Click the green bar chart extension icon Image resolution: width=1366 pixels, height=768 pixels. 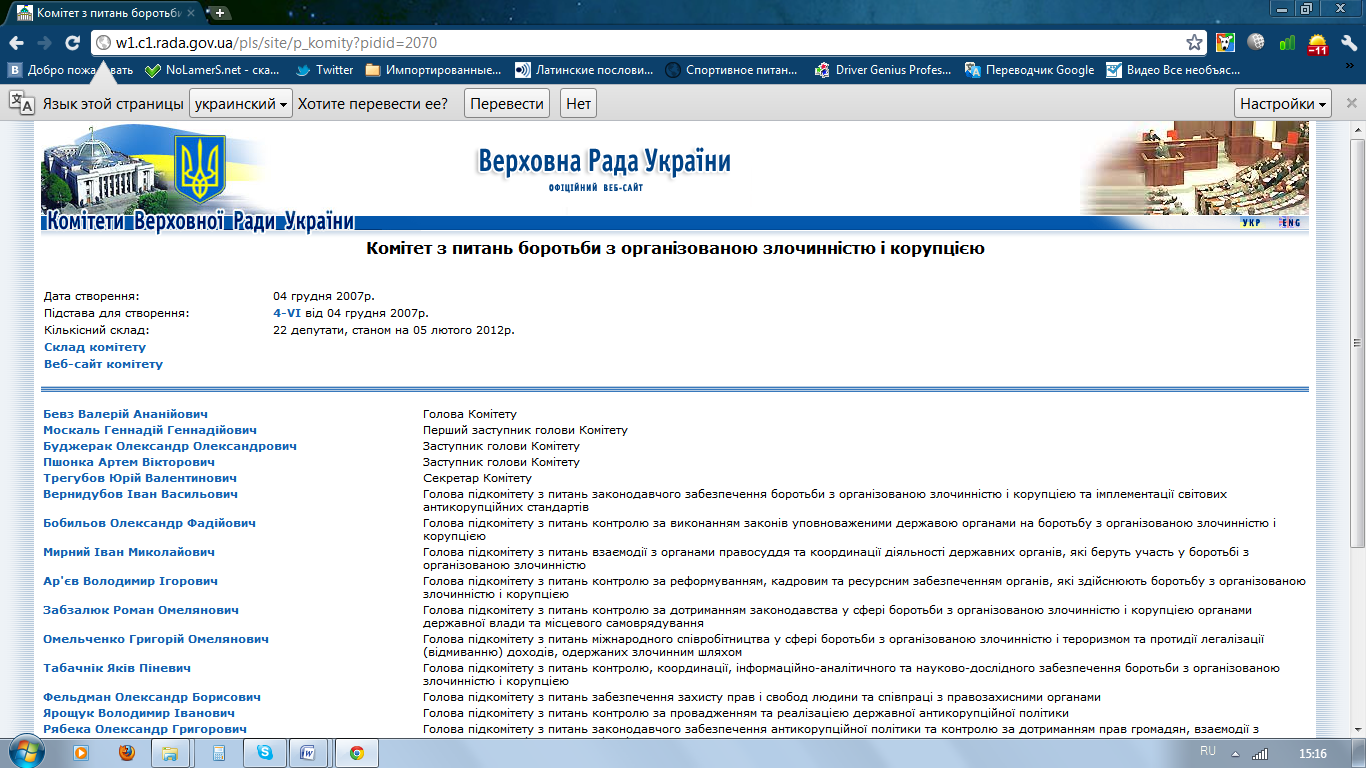(x=1288, y=43)
